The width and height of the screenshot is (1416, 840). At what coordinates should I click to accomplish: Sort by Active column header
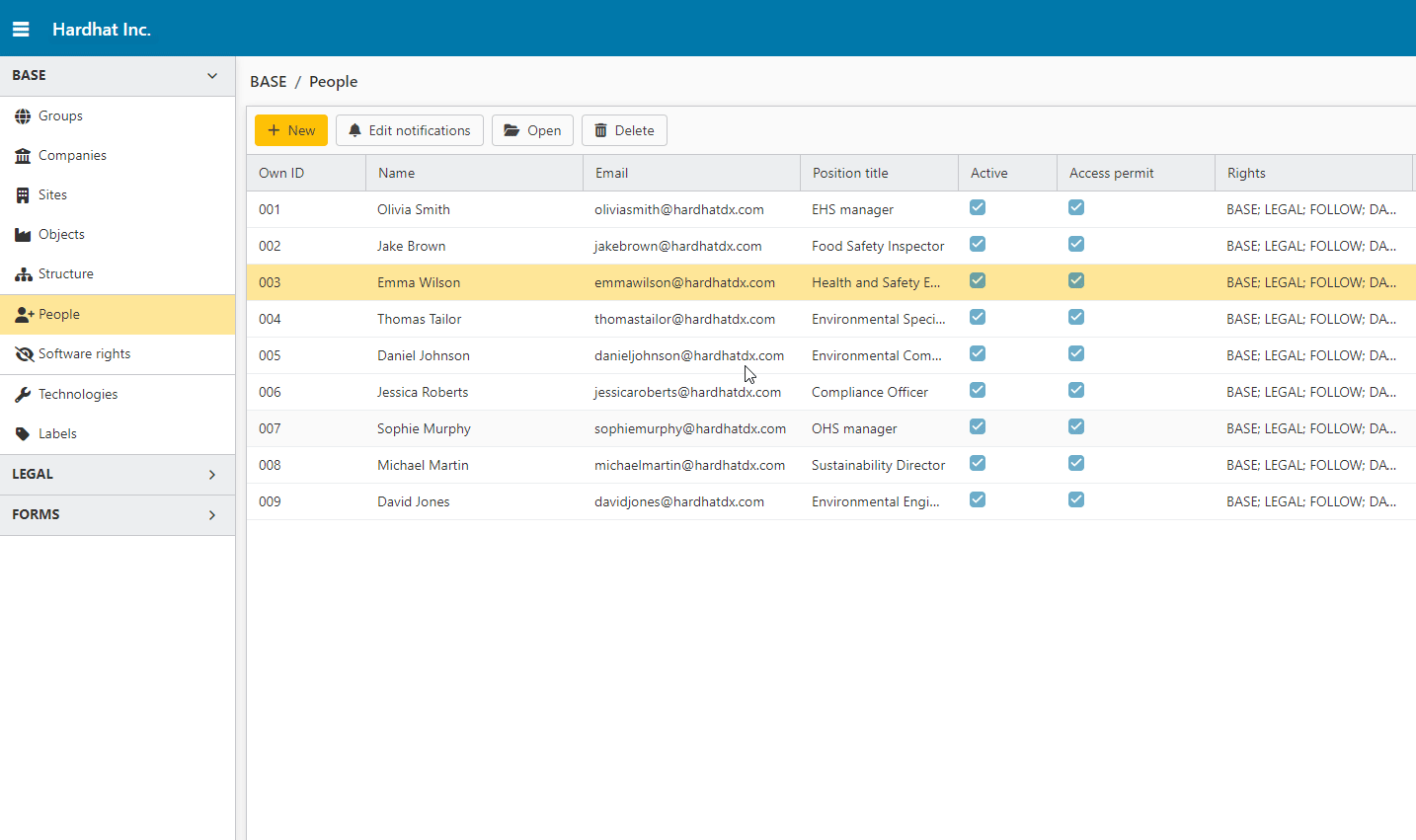pos(1007,173)
